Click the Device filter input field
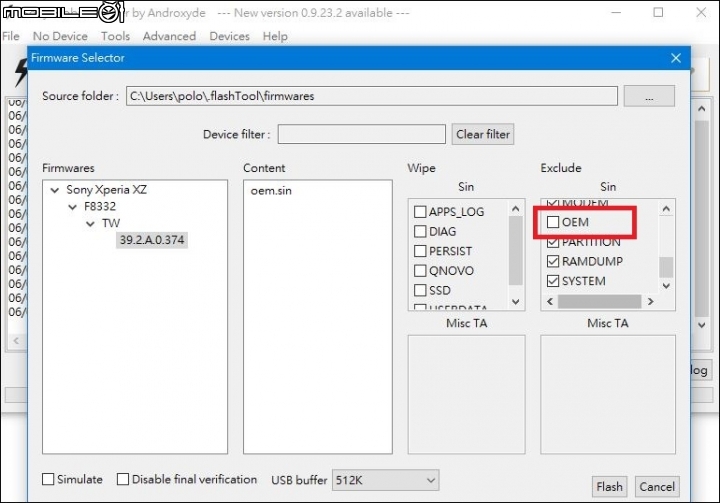The image size is (720, 503). (x=361, y=134)
